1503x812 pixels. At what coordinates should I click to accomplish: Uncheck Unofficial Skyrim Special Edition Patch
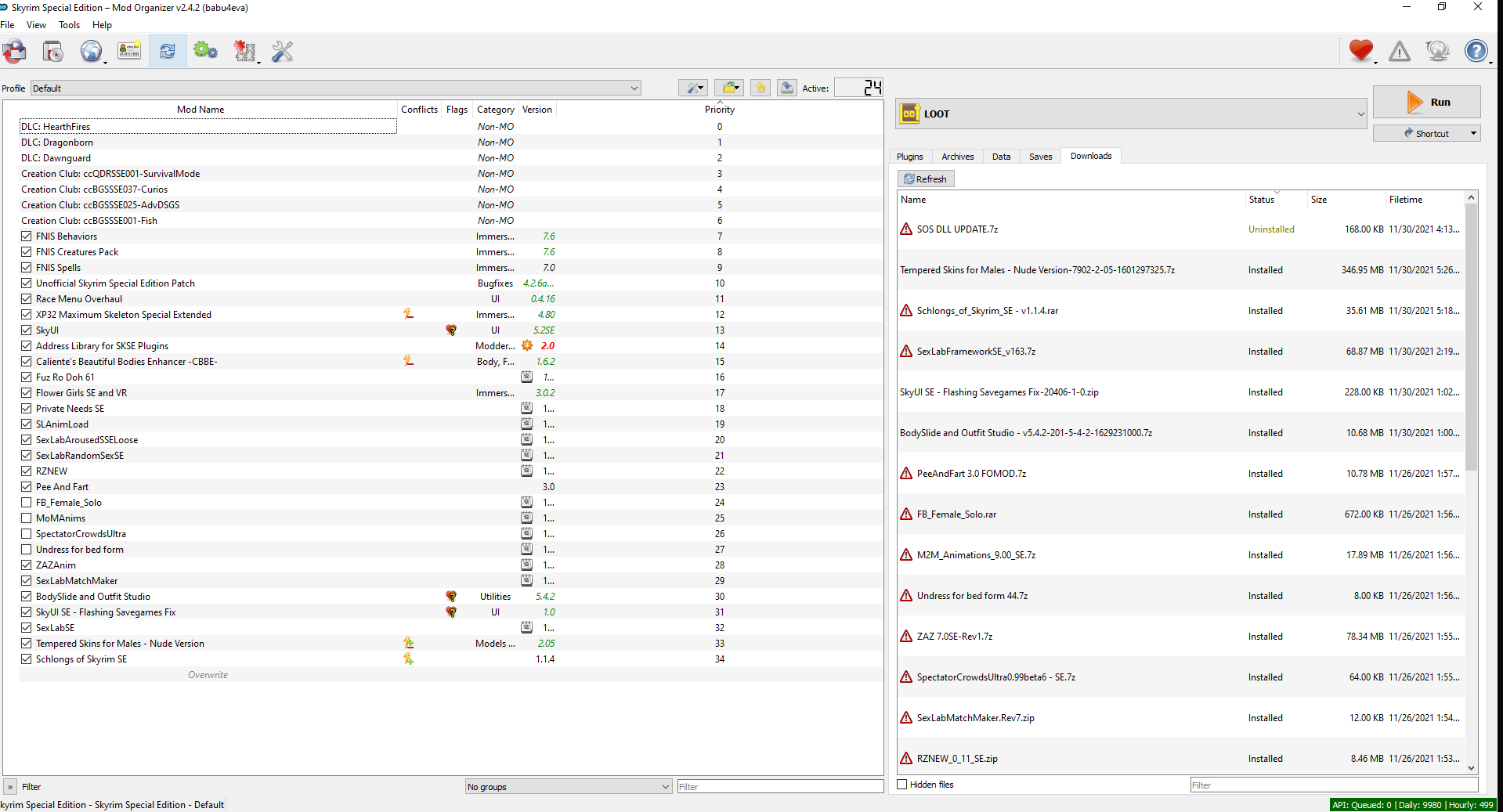[27, 283]
